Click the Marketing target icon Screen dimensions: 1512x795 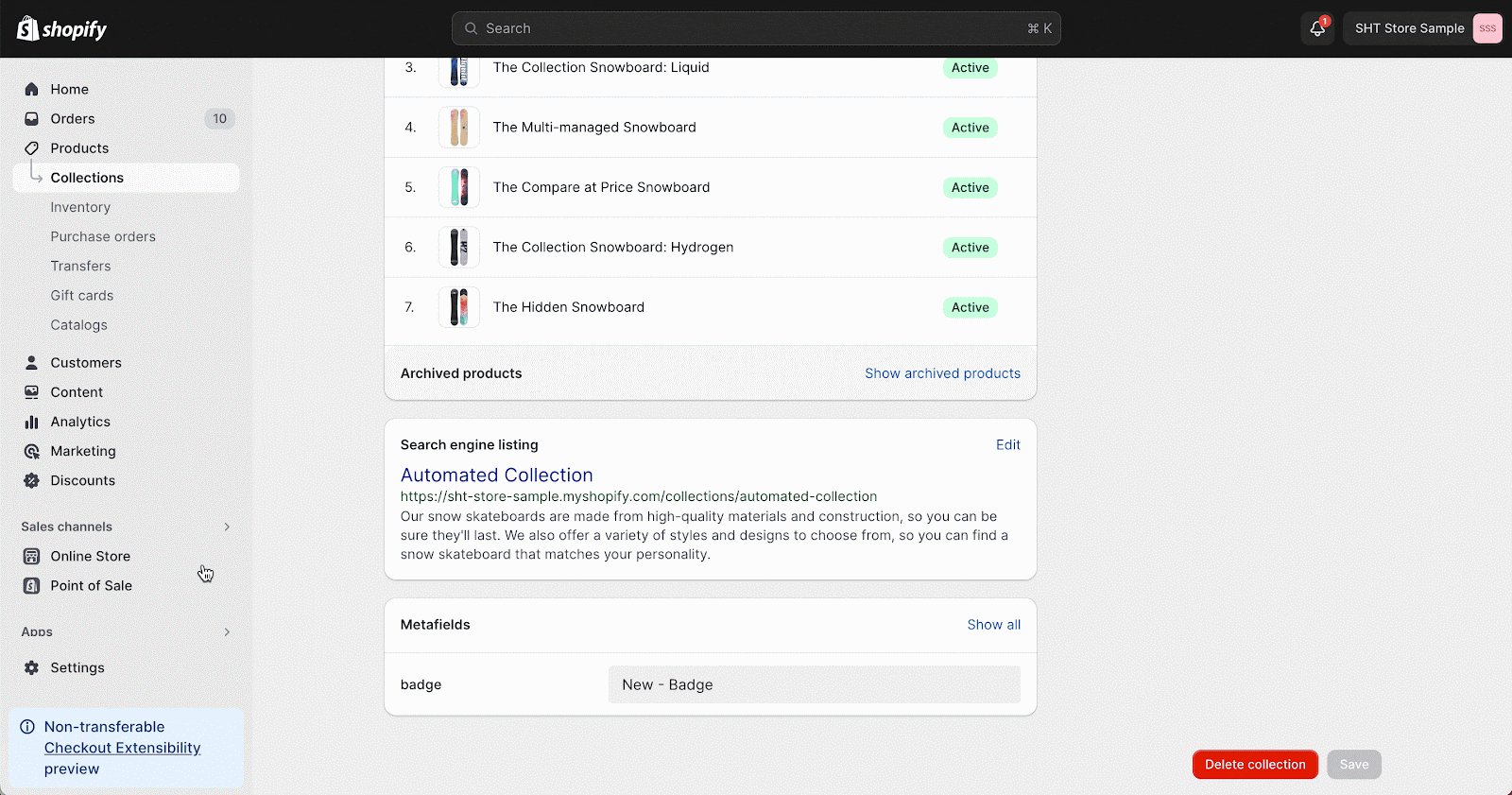31,451
